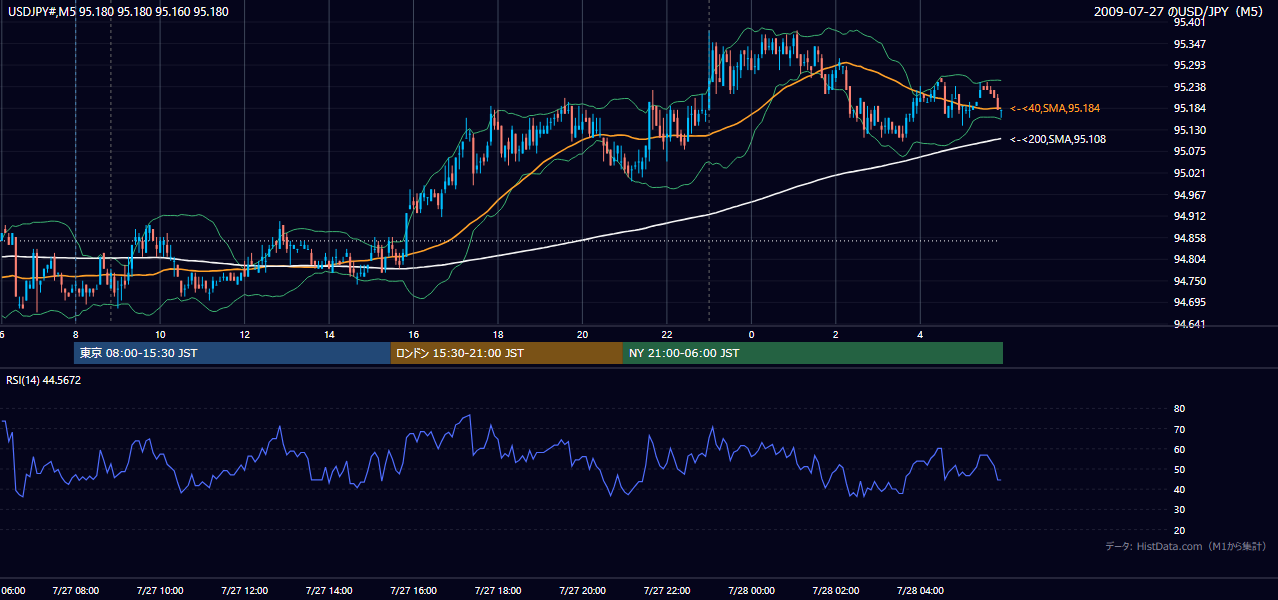Select the 40 SMA label showing 95.184
Viewport: 1278px width, 600px height.
(x=1057, y=108)
